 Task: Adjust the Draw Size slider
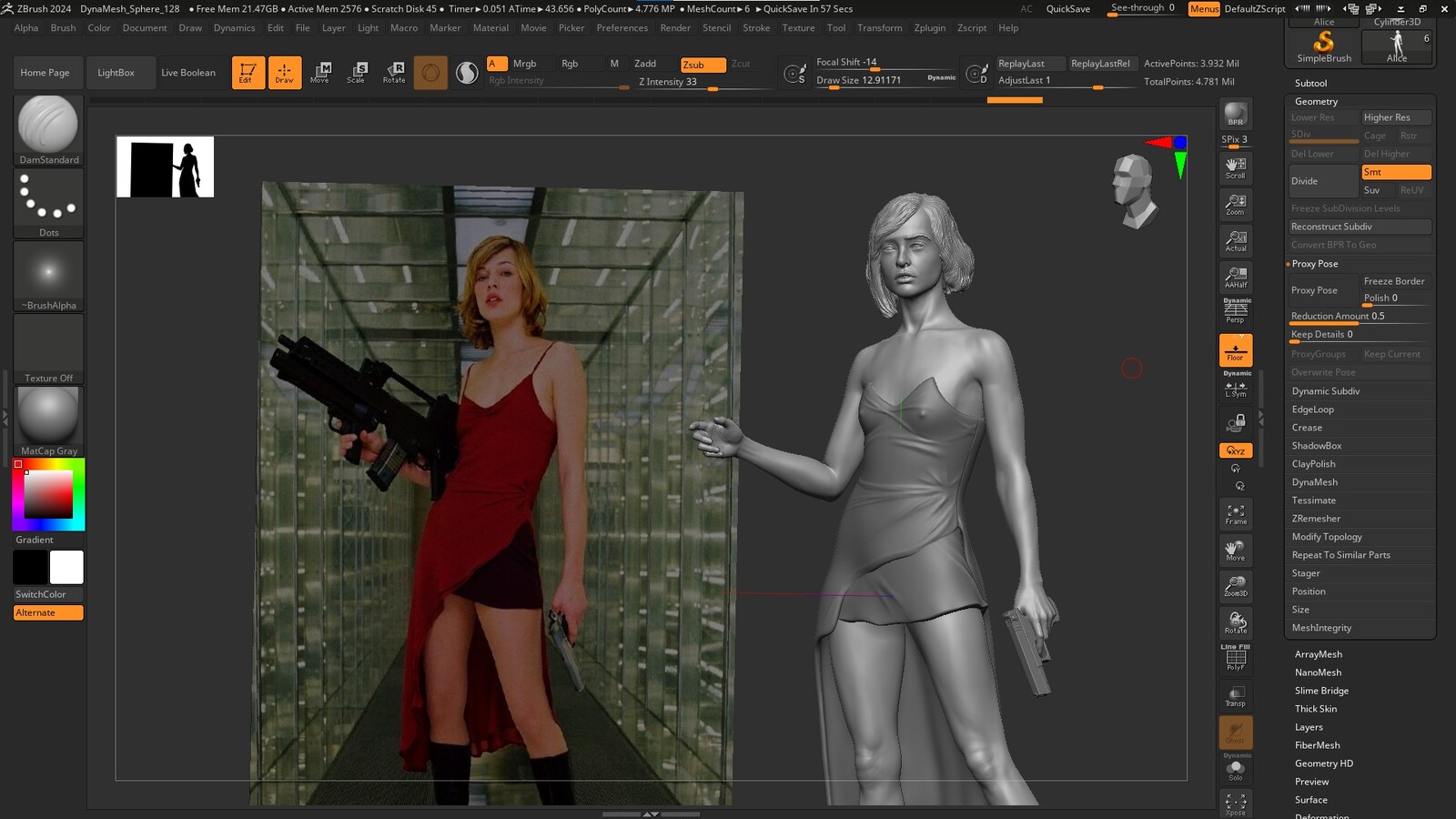[x=885, y=80]
